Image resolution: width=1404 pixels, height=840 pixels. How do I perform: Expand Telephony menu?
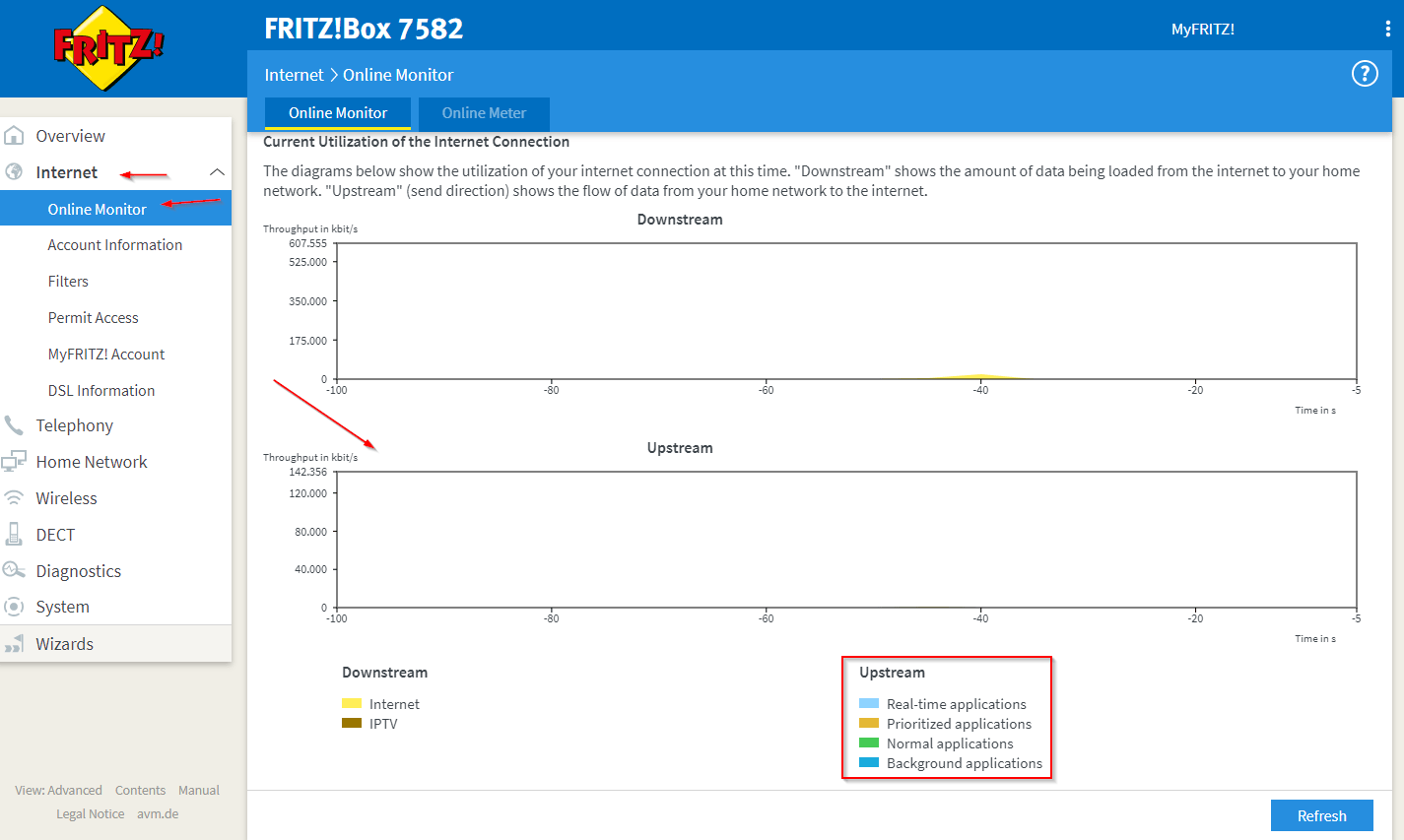point(75,425)
